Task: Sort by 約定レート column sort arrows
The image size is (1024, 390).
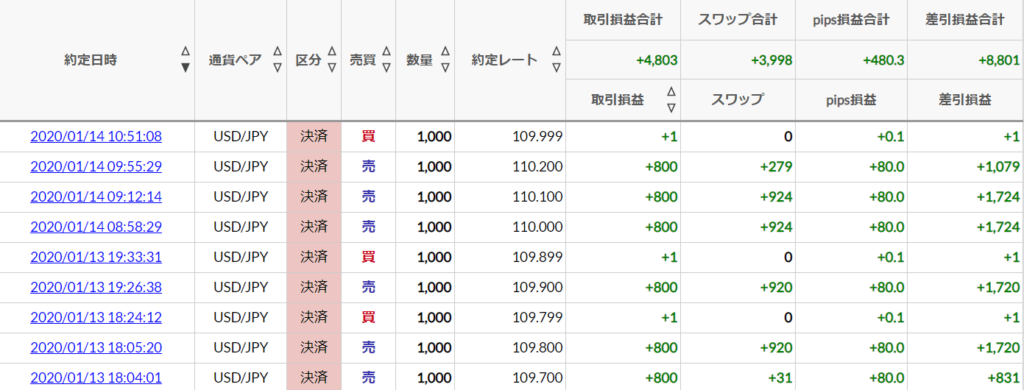Action: (556, 59)
